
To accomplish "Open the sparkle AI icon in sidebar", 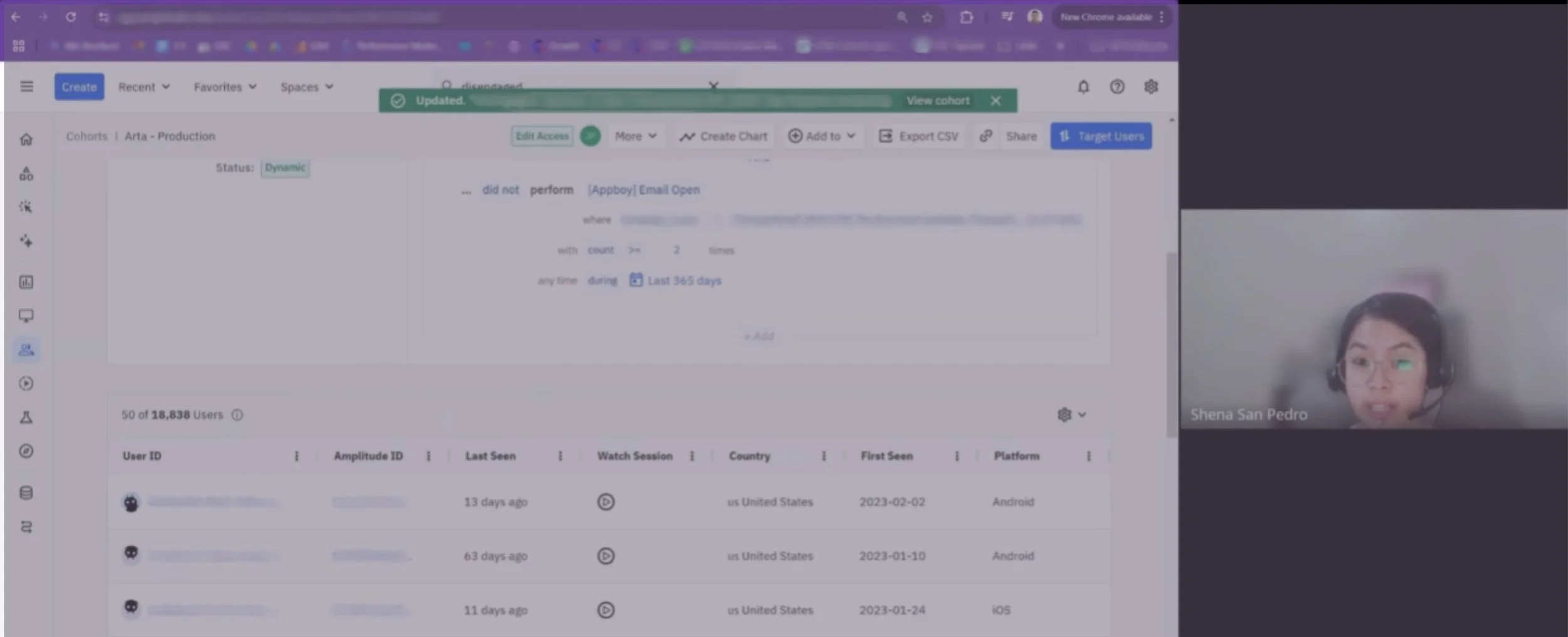I will 26,241.
